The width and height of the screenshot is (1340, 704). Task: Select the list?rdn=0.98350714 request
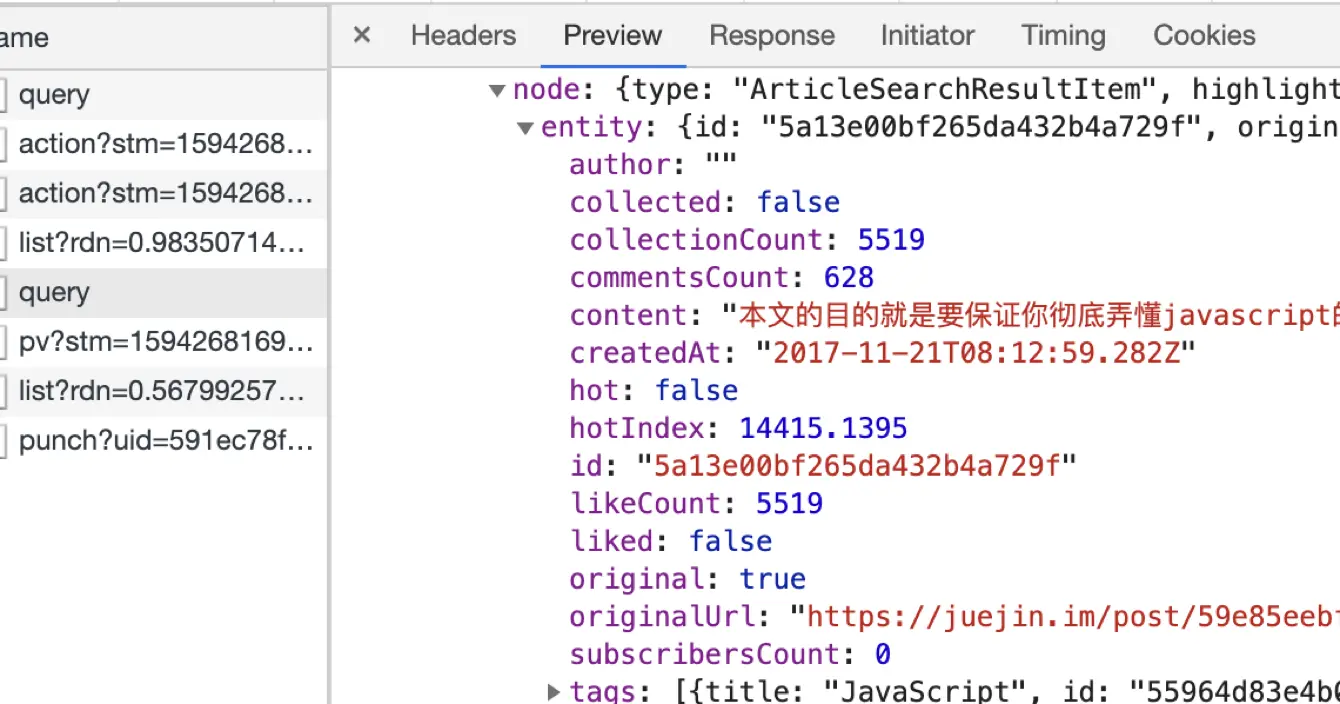[x=163, y=243]
